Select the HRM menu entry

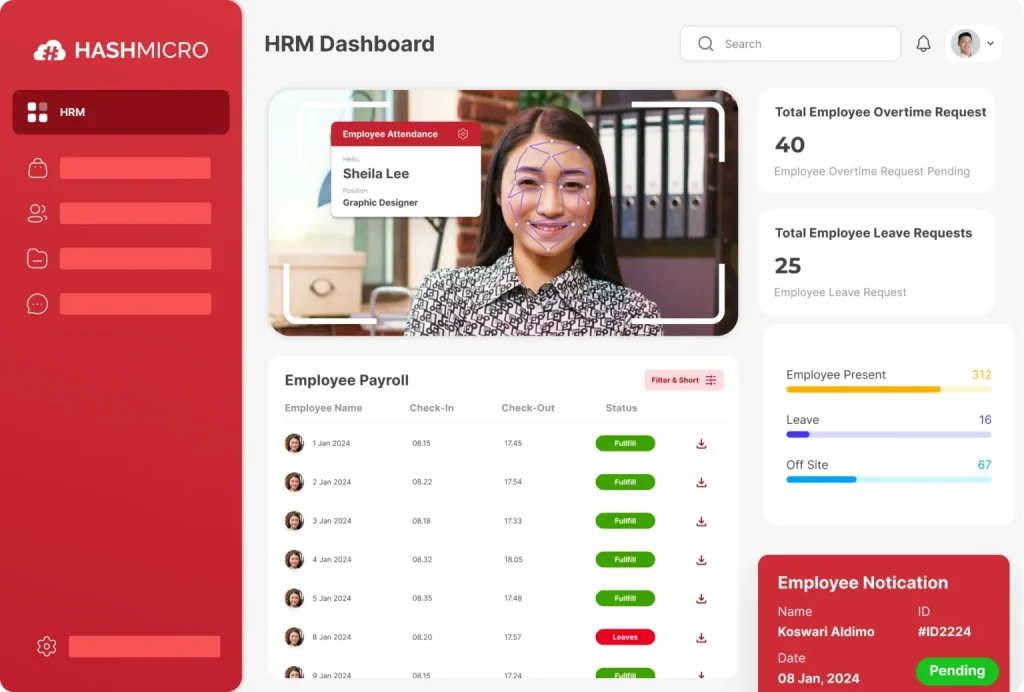click(x=120, y=112)
